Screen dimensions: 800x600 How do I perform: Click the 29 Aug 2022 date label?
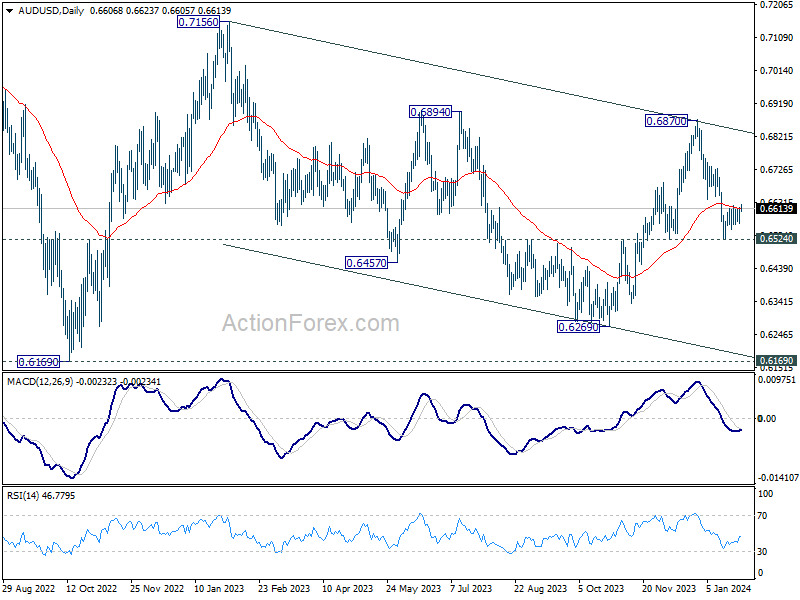click(x=29, y=588)
